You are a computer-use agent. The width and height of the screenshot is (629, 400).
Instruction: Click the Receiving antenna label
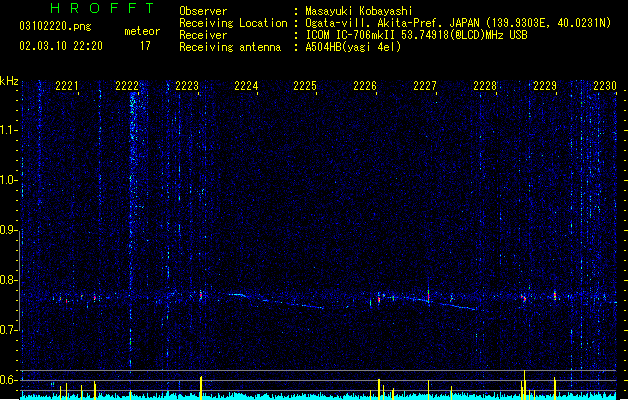pos(230,47)
